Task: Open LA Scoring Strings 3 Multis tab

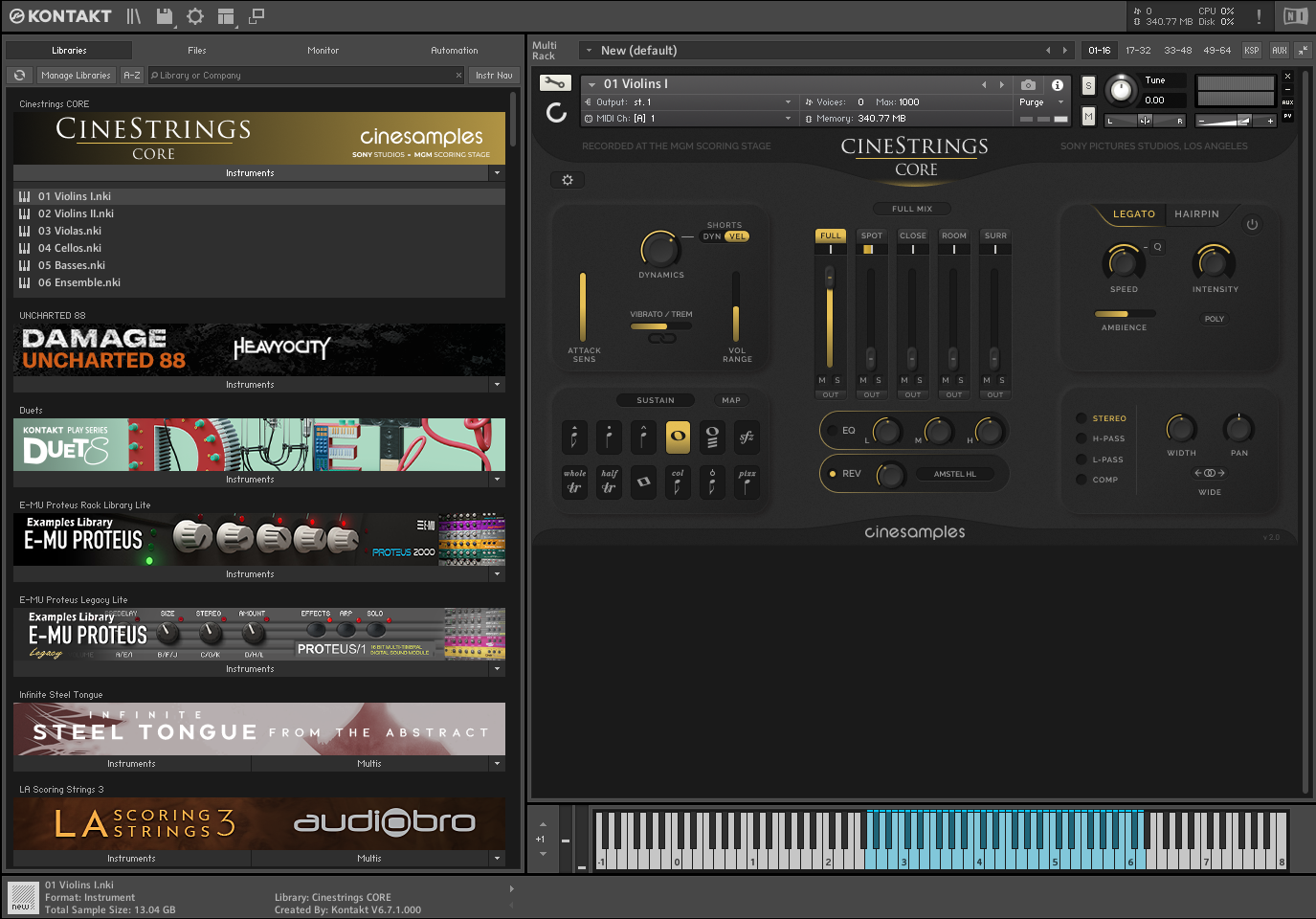Action: 369,859
